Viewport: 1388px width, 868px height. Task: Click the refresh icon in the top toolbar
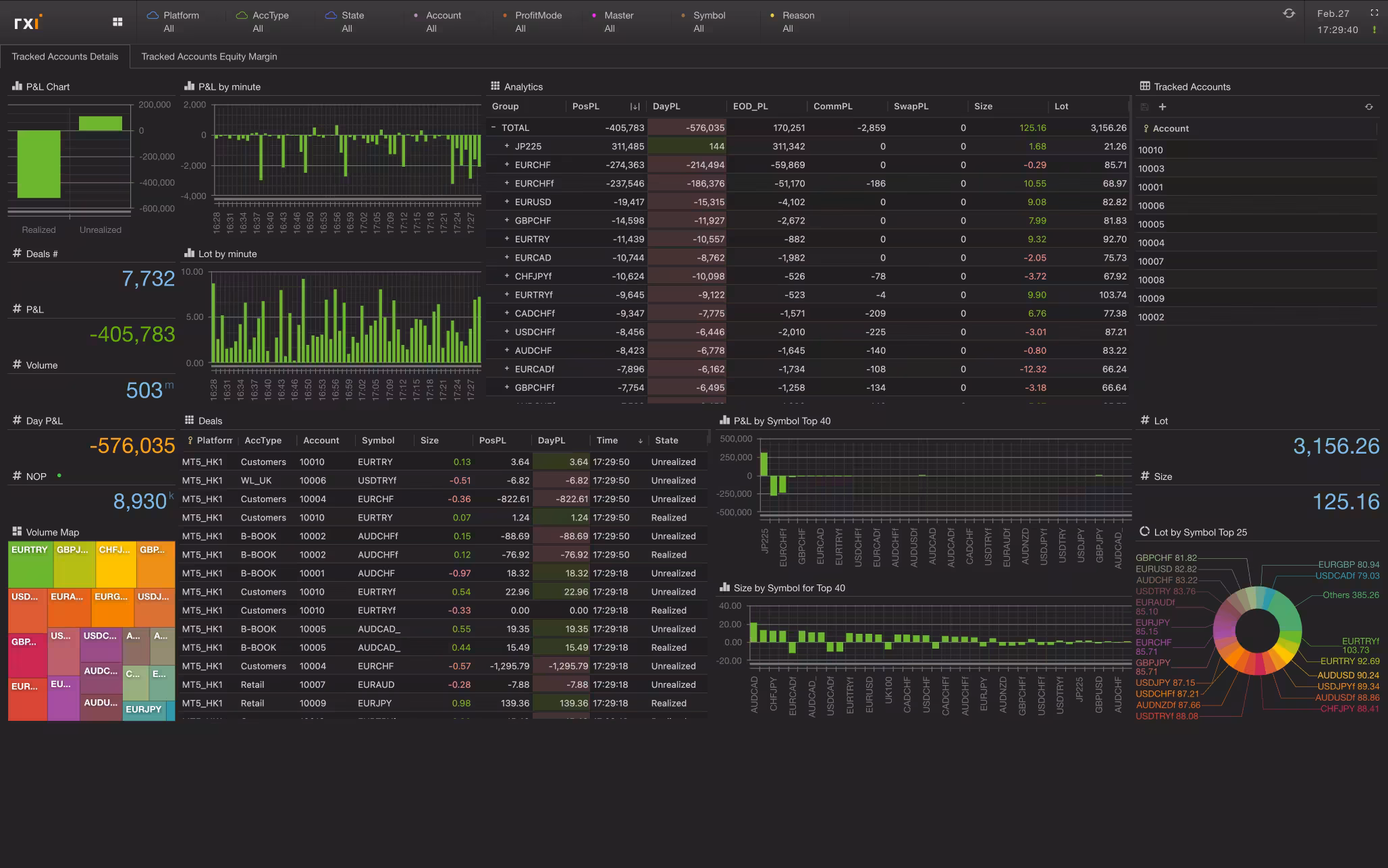click(x=1289, y=13)
